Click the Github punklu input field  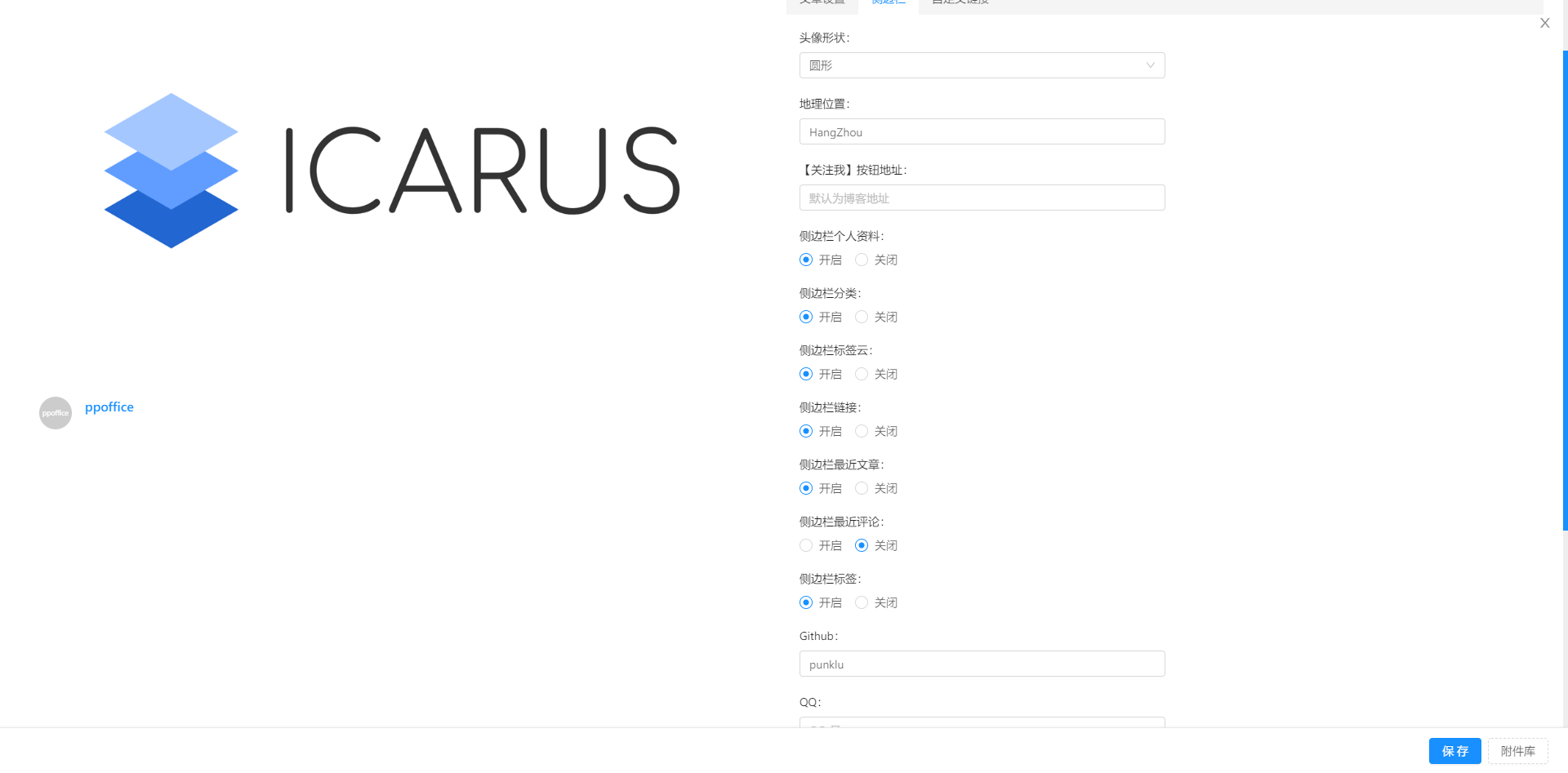980,664
